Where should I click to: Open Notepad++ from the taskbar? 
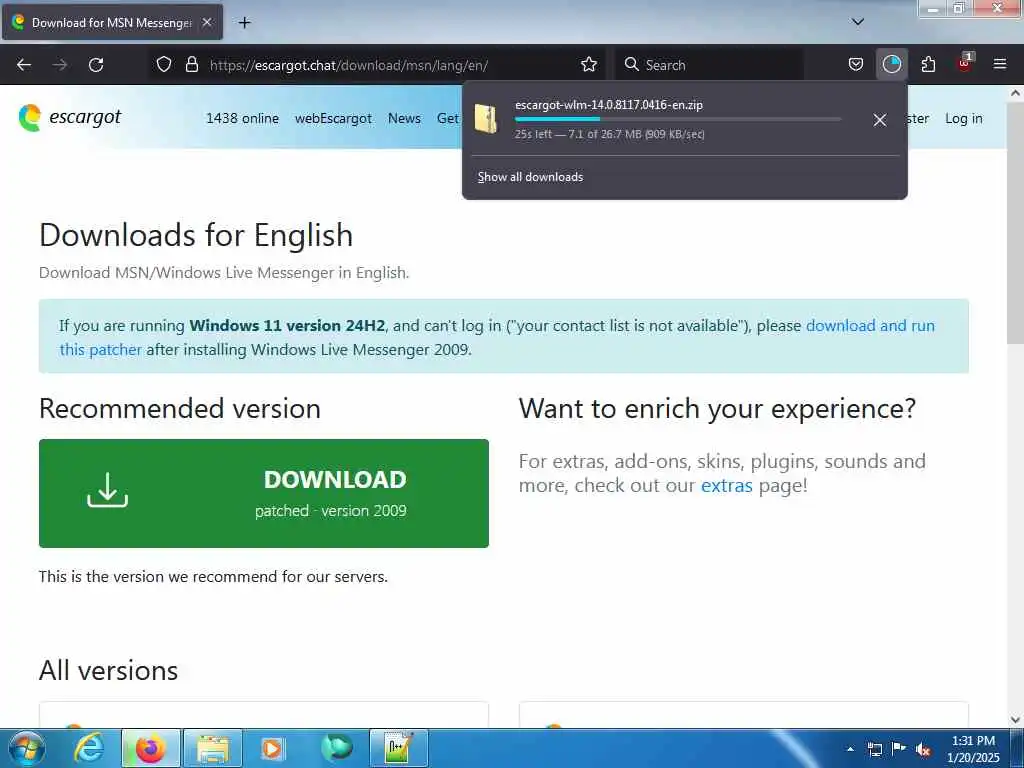click(398, 748)
